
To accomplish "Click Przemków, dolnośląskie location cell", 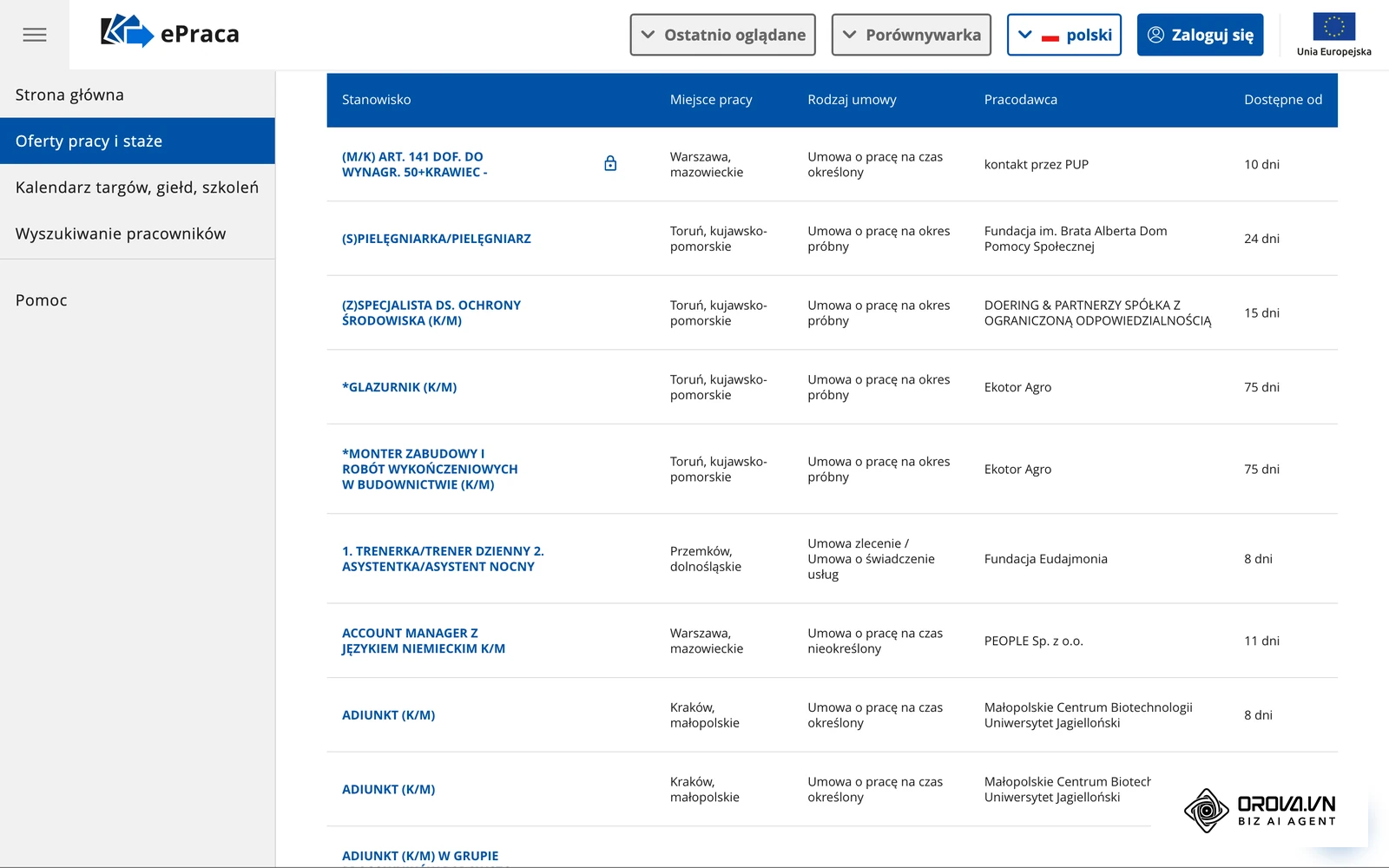I will (x=706, y=559).
